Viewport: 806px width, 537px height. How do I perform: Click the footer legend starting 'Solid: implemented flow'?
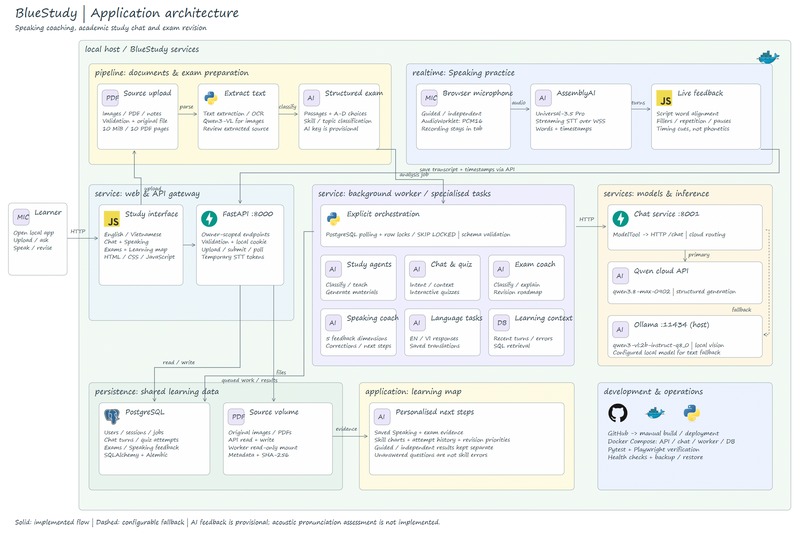tap(227, 522)
